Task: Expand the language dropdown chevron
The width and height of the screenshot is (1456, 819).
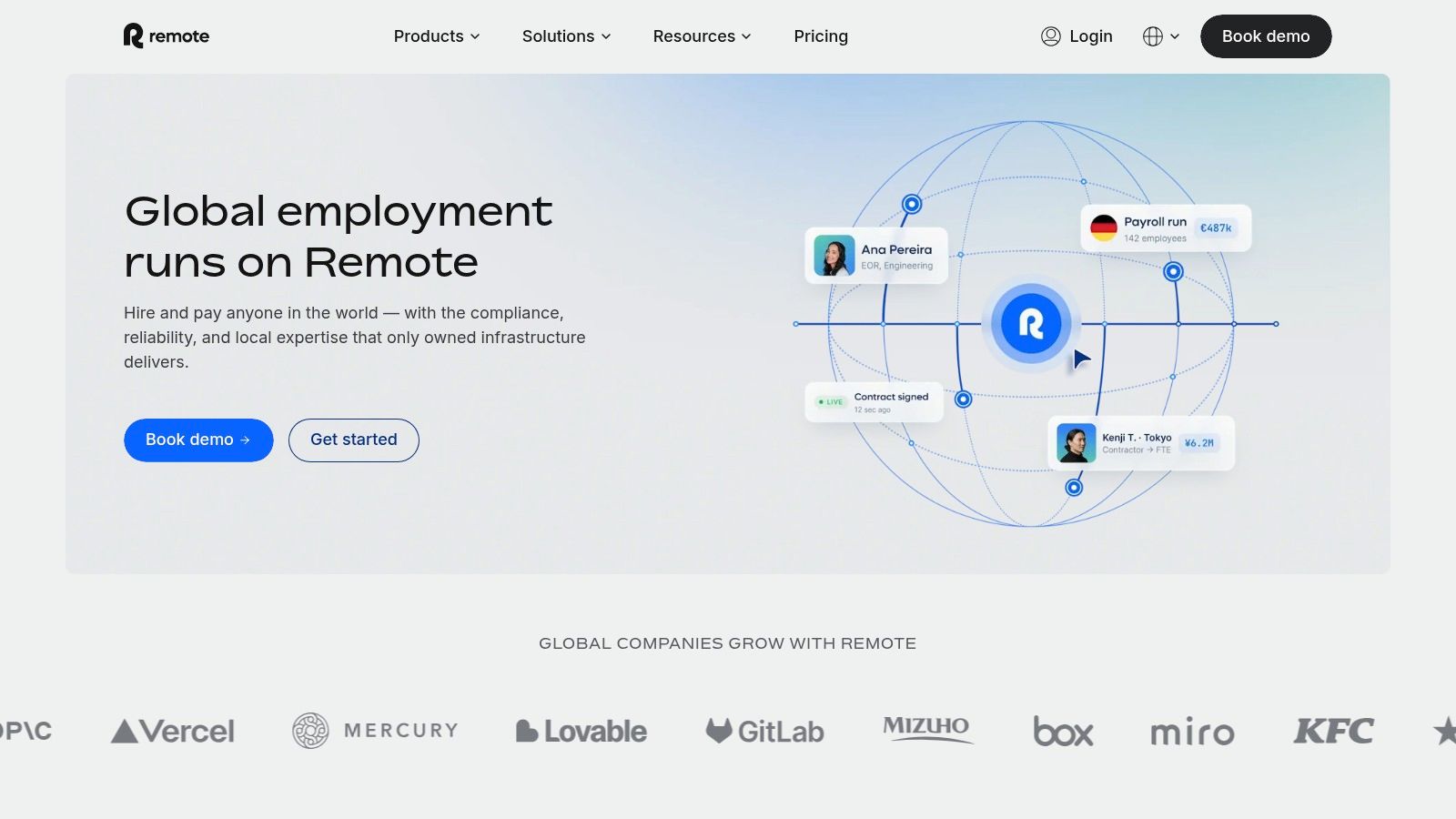Action: (1175, 36)
